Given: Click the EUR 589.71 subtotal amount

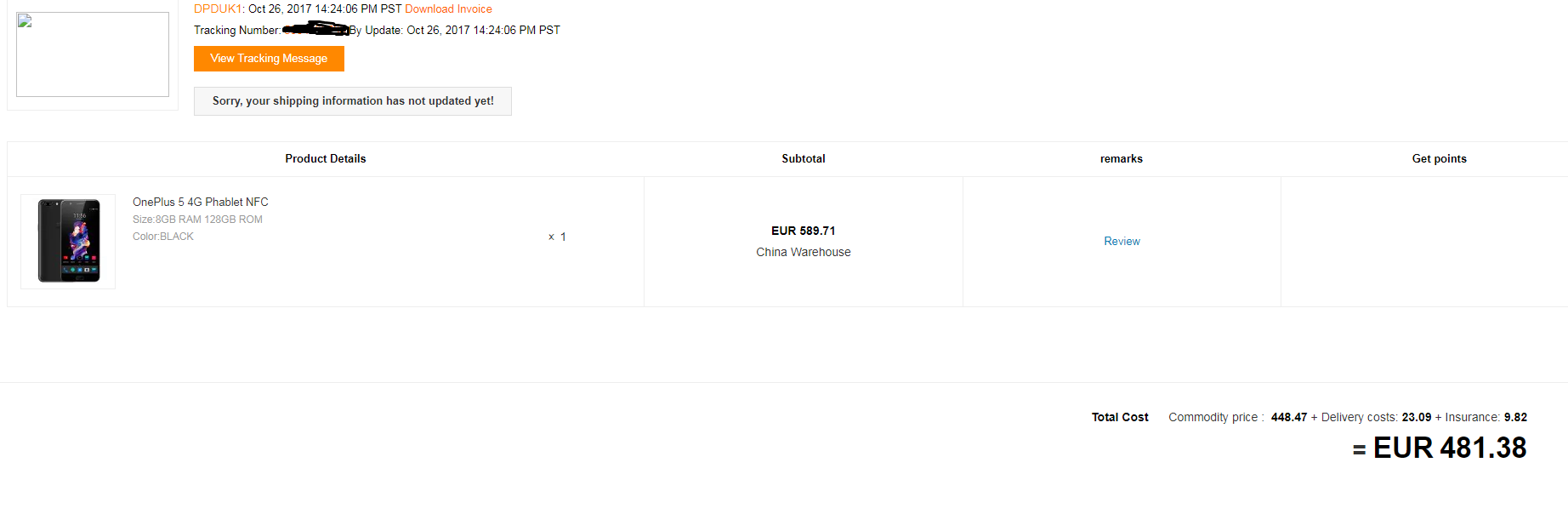Looking at the screenshot, I should tap(804, 231).
